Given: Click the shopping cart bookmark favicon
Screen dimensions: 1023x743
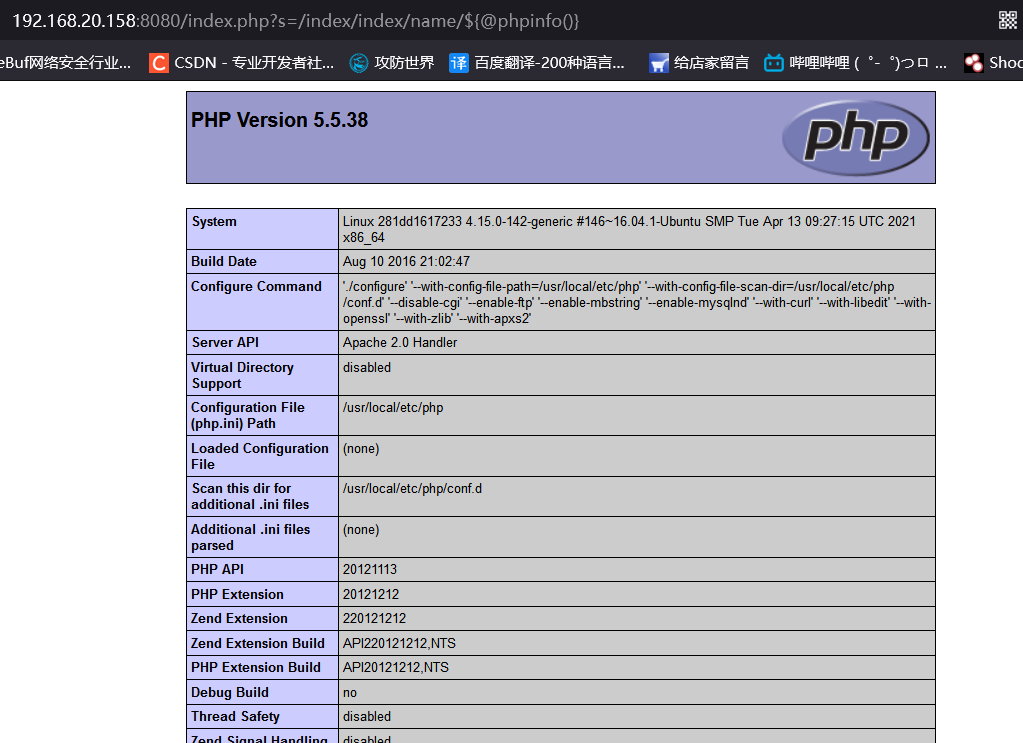Looking at the screenshot, I should tap(658, 63).
